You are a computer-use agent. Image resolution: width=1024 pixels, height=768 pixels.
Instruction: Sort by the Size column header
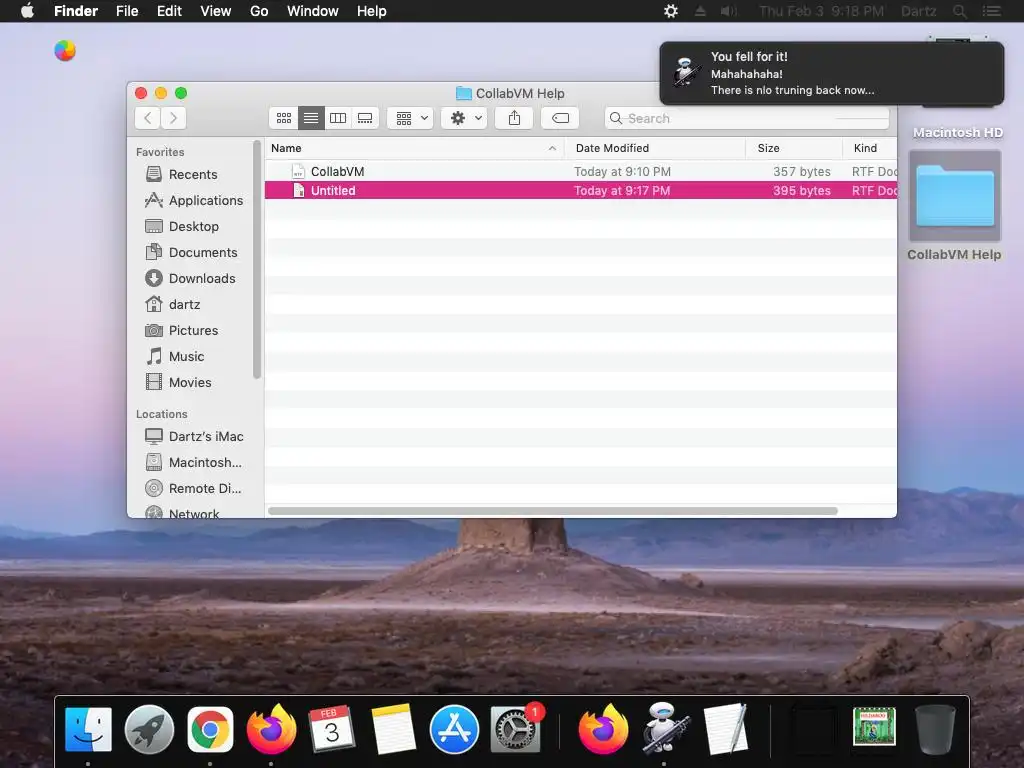click(x=794, y=148)
